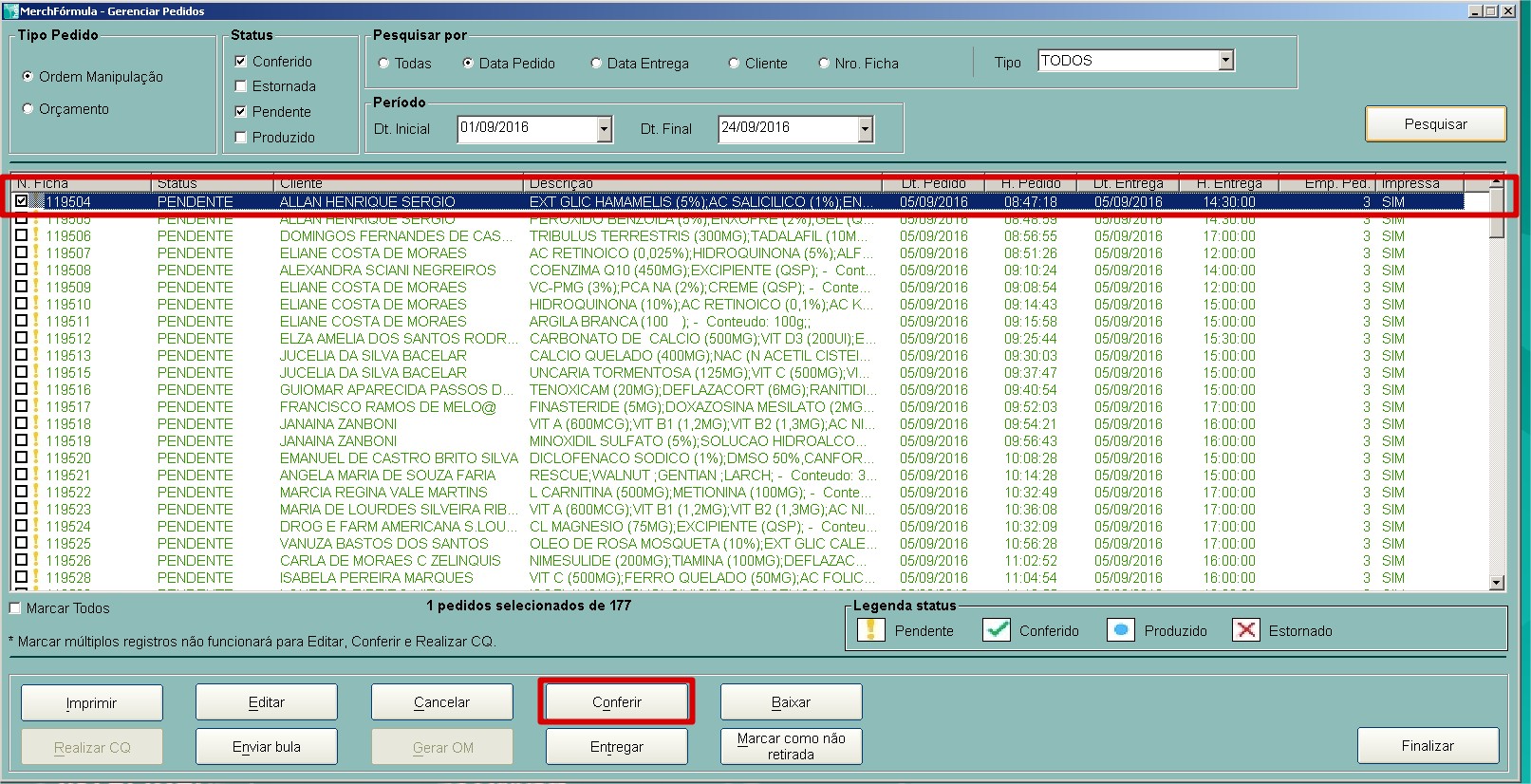The width and height of the screenshot is (1531, 784).
Task: Search by Cliente radio option
Action: pos(734,64)
